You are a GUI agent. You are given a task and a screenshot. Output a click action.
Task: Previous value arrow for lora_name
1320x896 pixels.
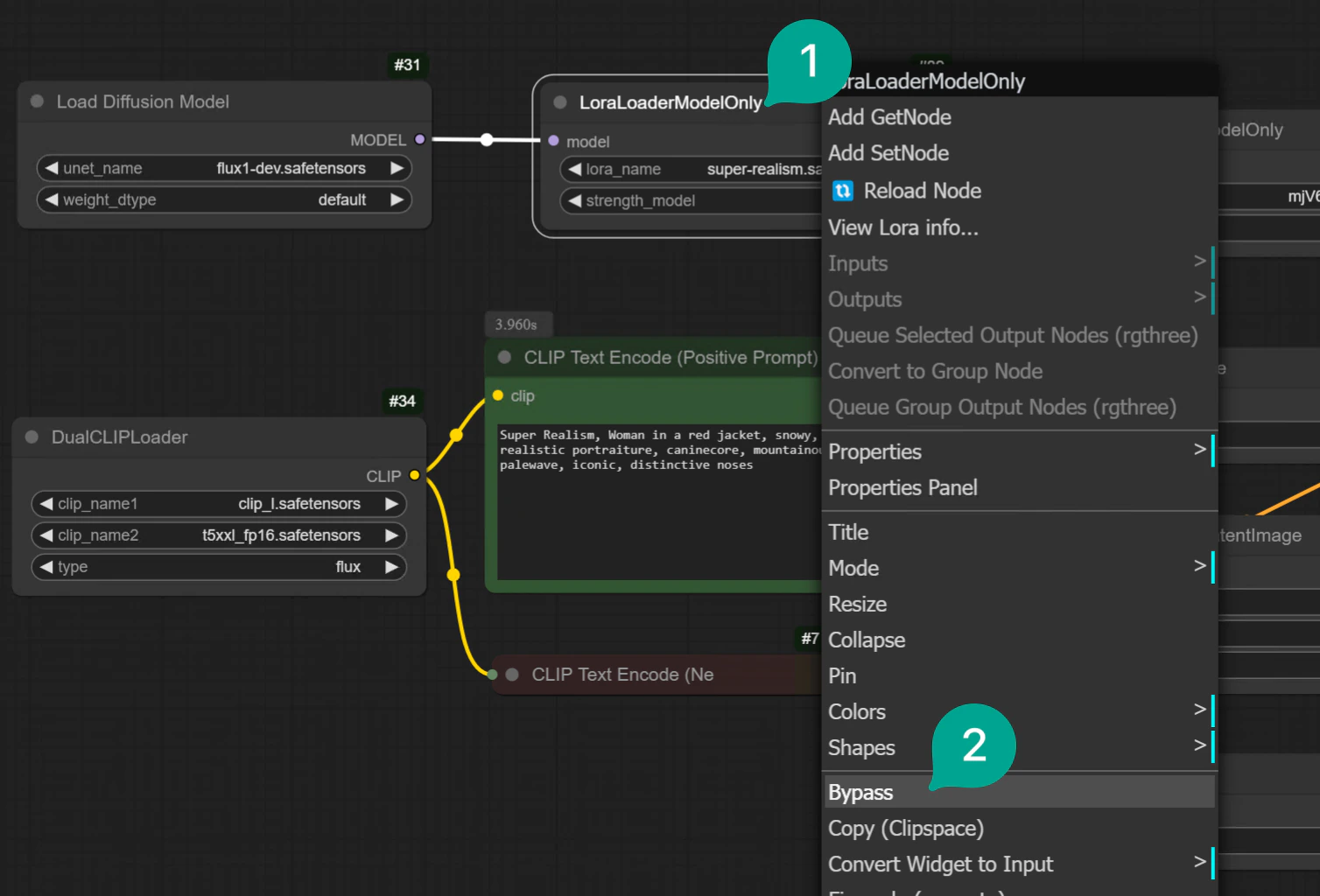[575, 169]
